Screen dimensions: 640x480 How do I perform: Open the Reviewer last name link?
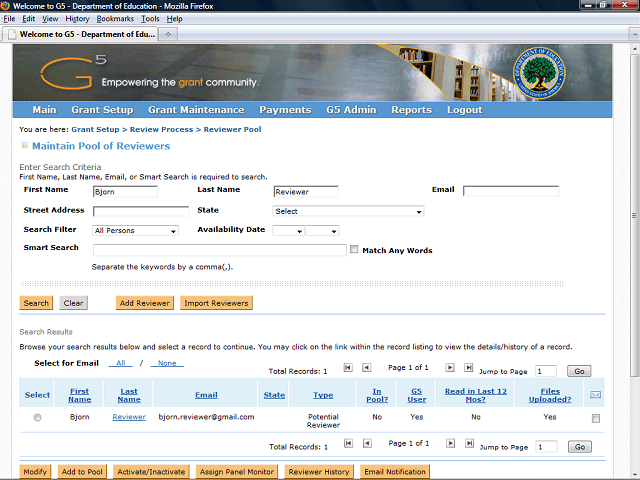[x=129, y=417]
